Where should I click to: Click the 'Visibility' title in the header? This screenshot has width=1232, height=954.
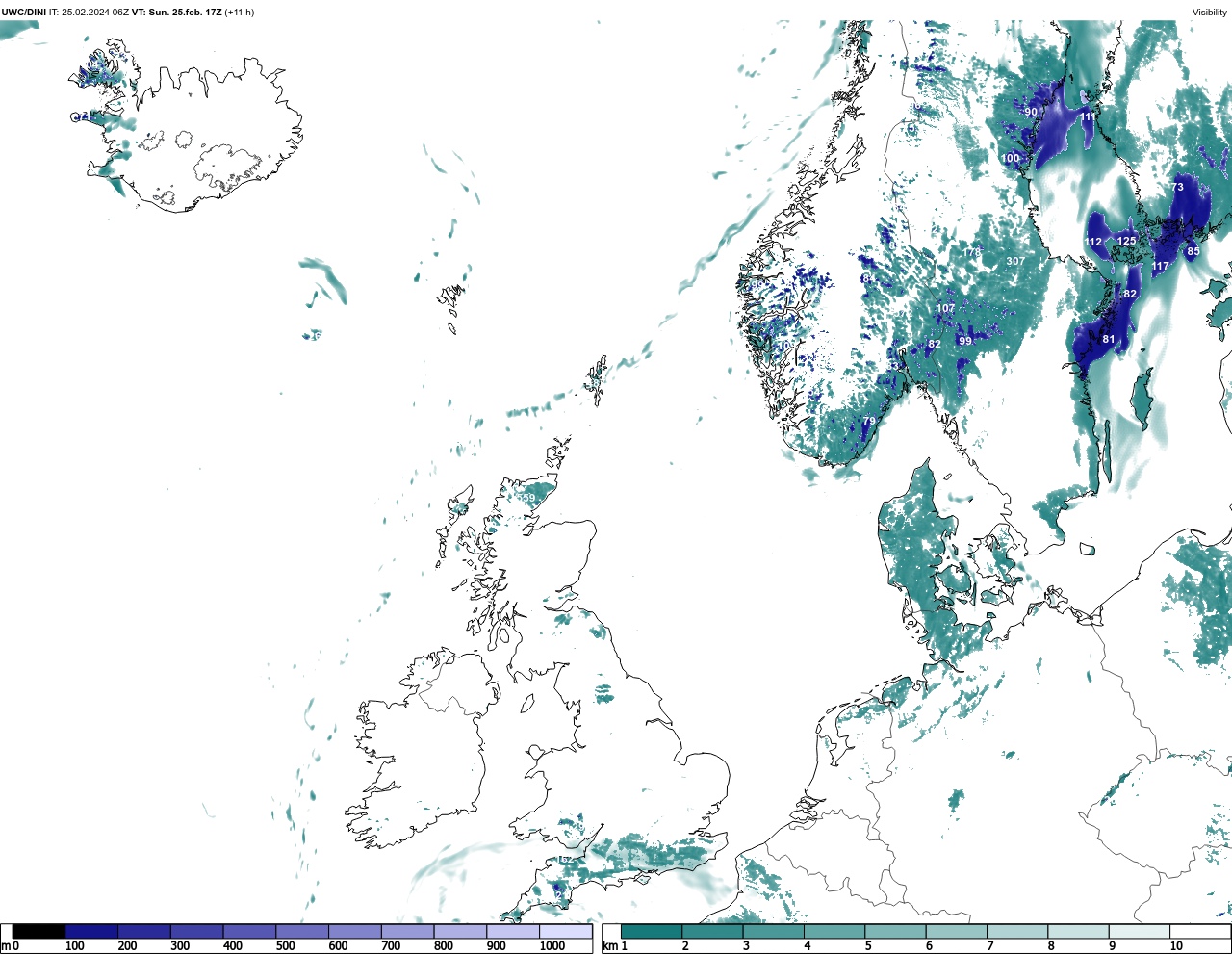(x=1209, y=13)
